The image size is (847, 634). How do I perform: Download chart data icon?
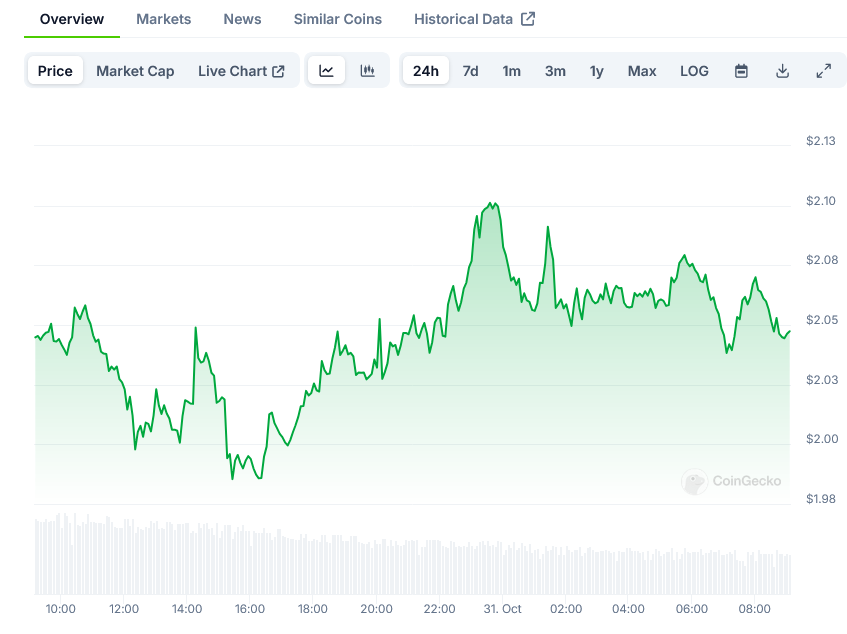pos(782,71)
